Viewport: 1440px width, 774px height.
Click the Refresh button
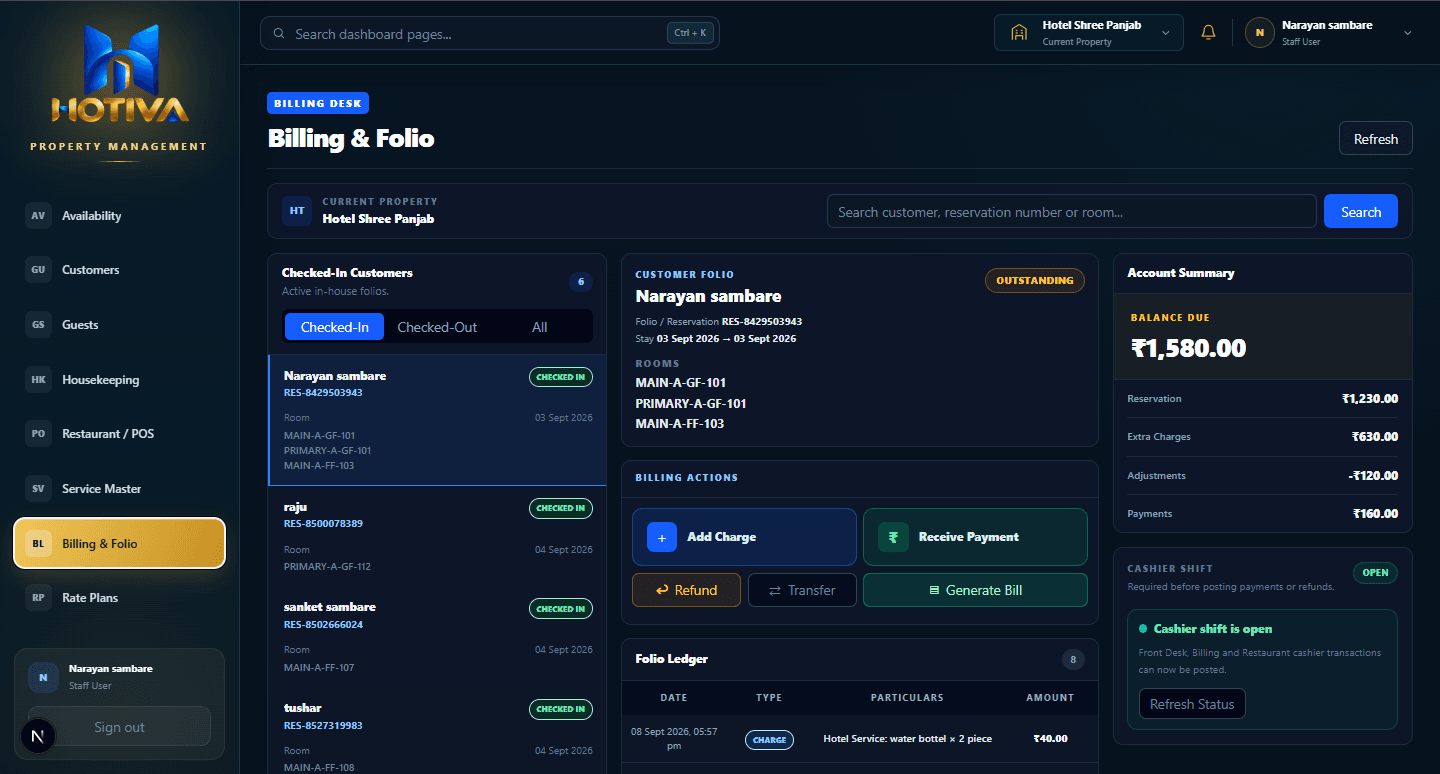coord(1376,139)
